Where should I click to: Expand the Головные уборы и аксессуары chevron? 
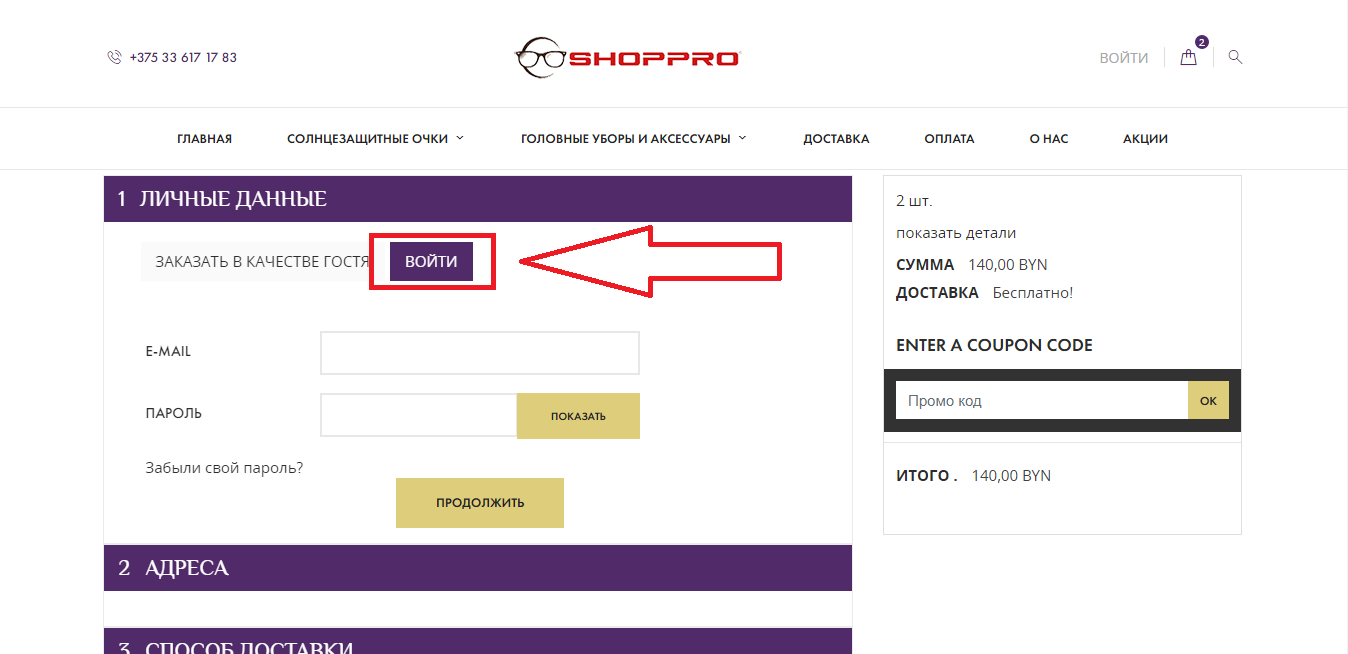click(x=742, y=138)
